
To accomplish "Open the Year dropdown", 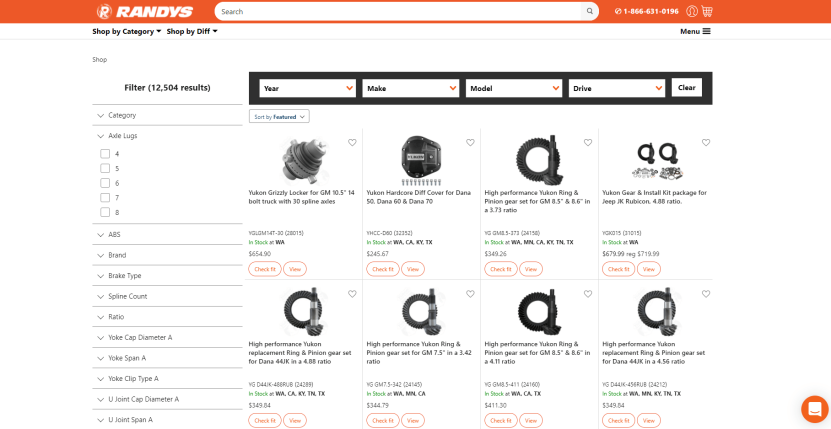I will tap(307, 88).
